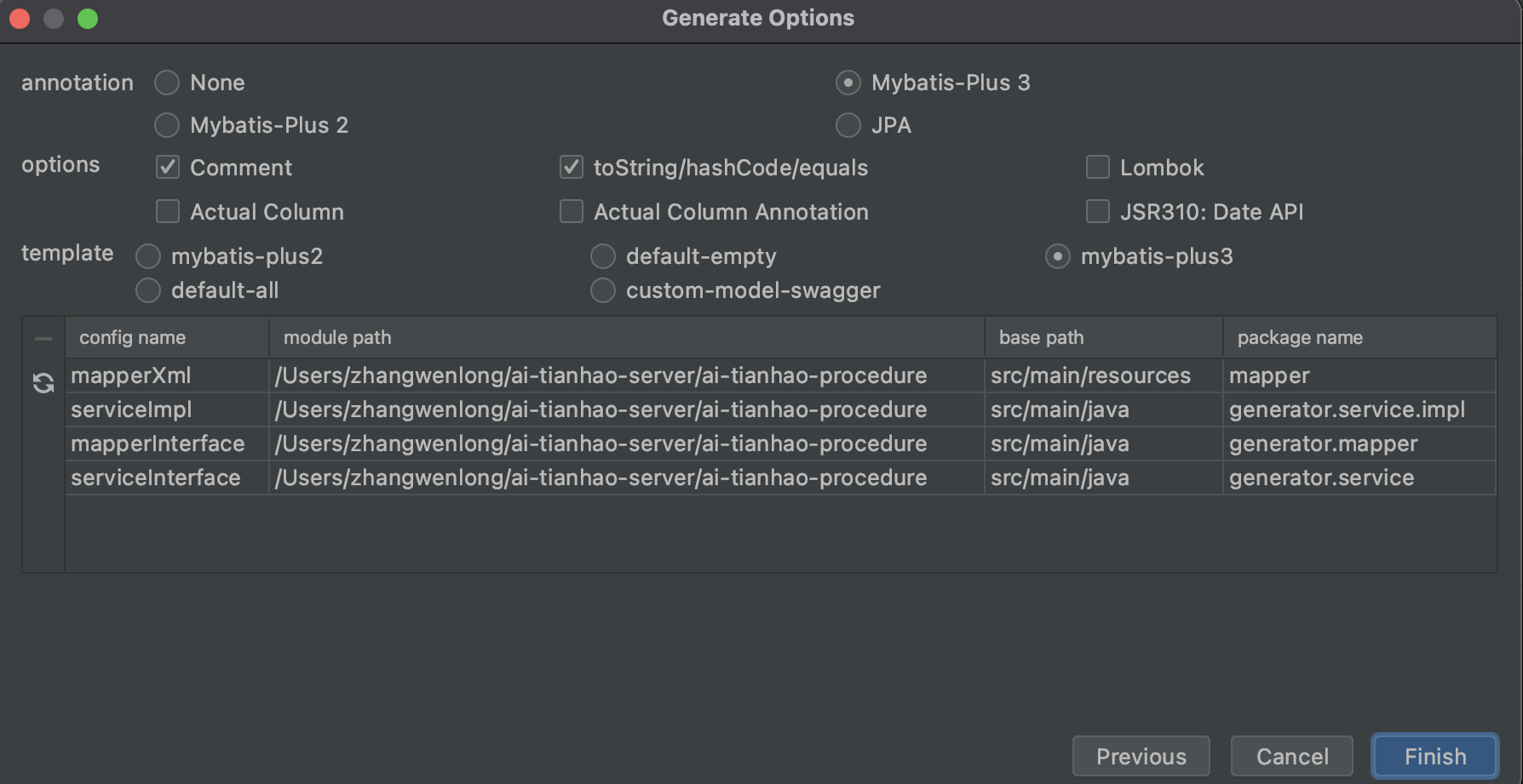
Task: Click generator.service.impl package name cell
Action: tap(1347, 409)
